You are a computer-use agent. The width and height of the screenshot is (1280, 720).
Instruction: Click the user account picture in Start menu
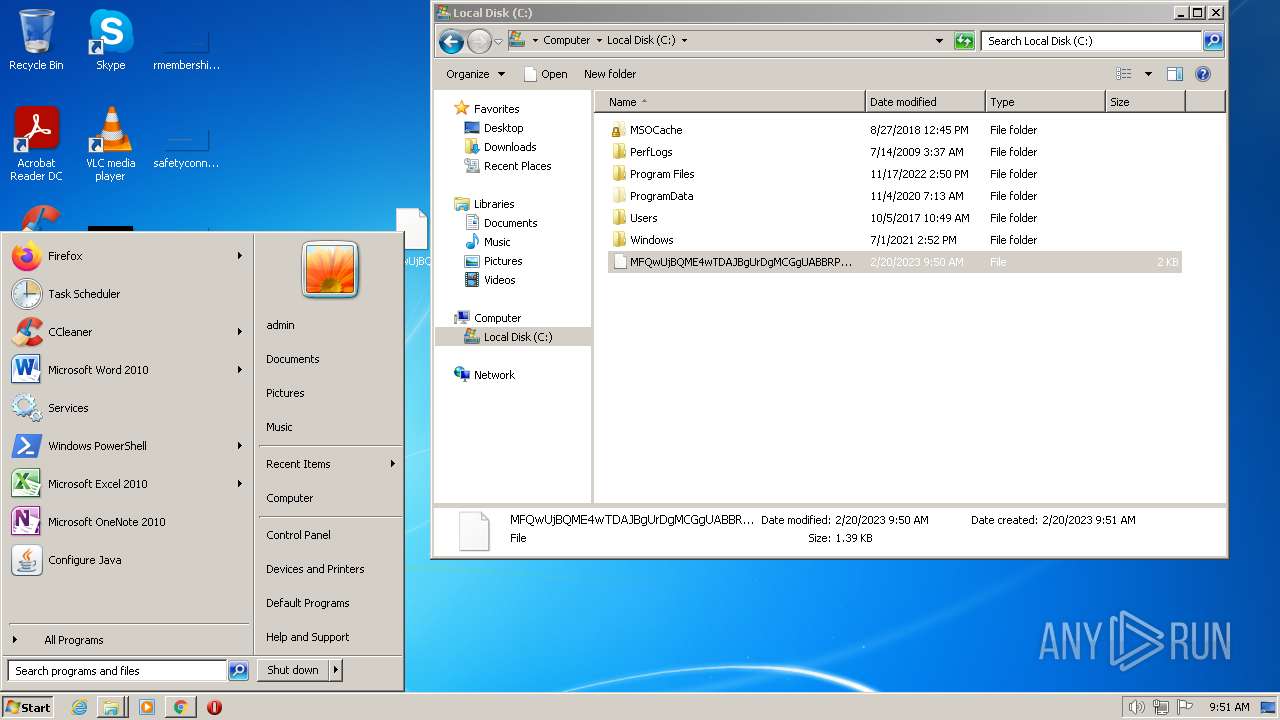pyautogui.click(x=330, y=270)
